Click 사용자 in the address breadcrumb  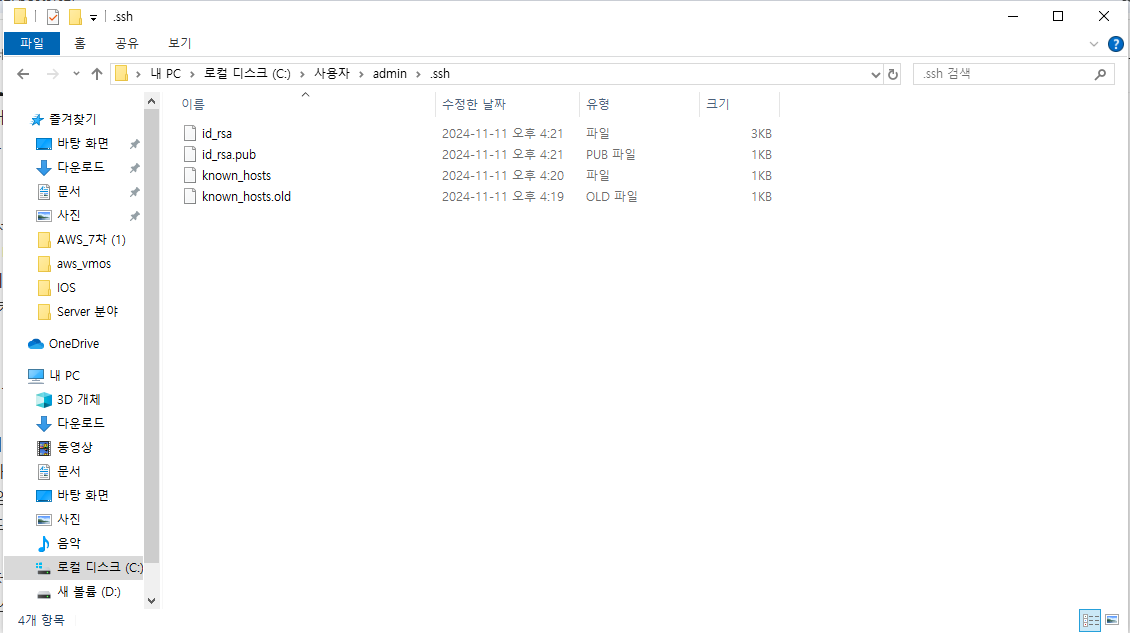[x=332, y=74]
